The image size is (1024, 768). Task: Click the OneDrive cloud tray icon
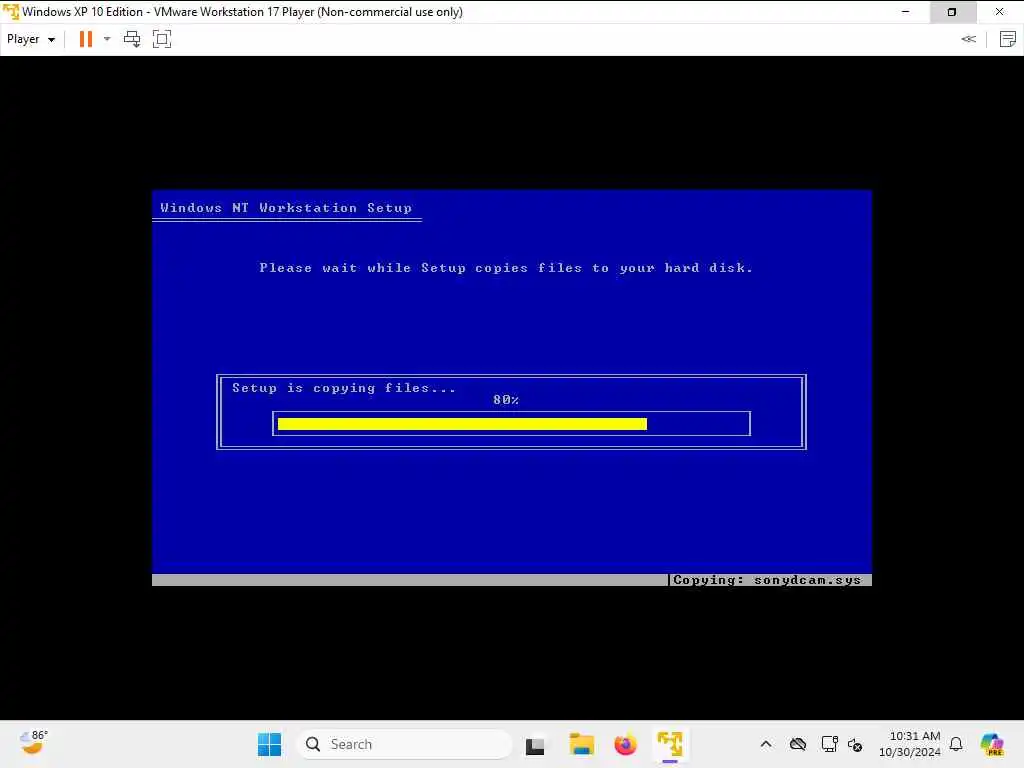pyautogui.click(x=797, y=744)
